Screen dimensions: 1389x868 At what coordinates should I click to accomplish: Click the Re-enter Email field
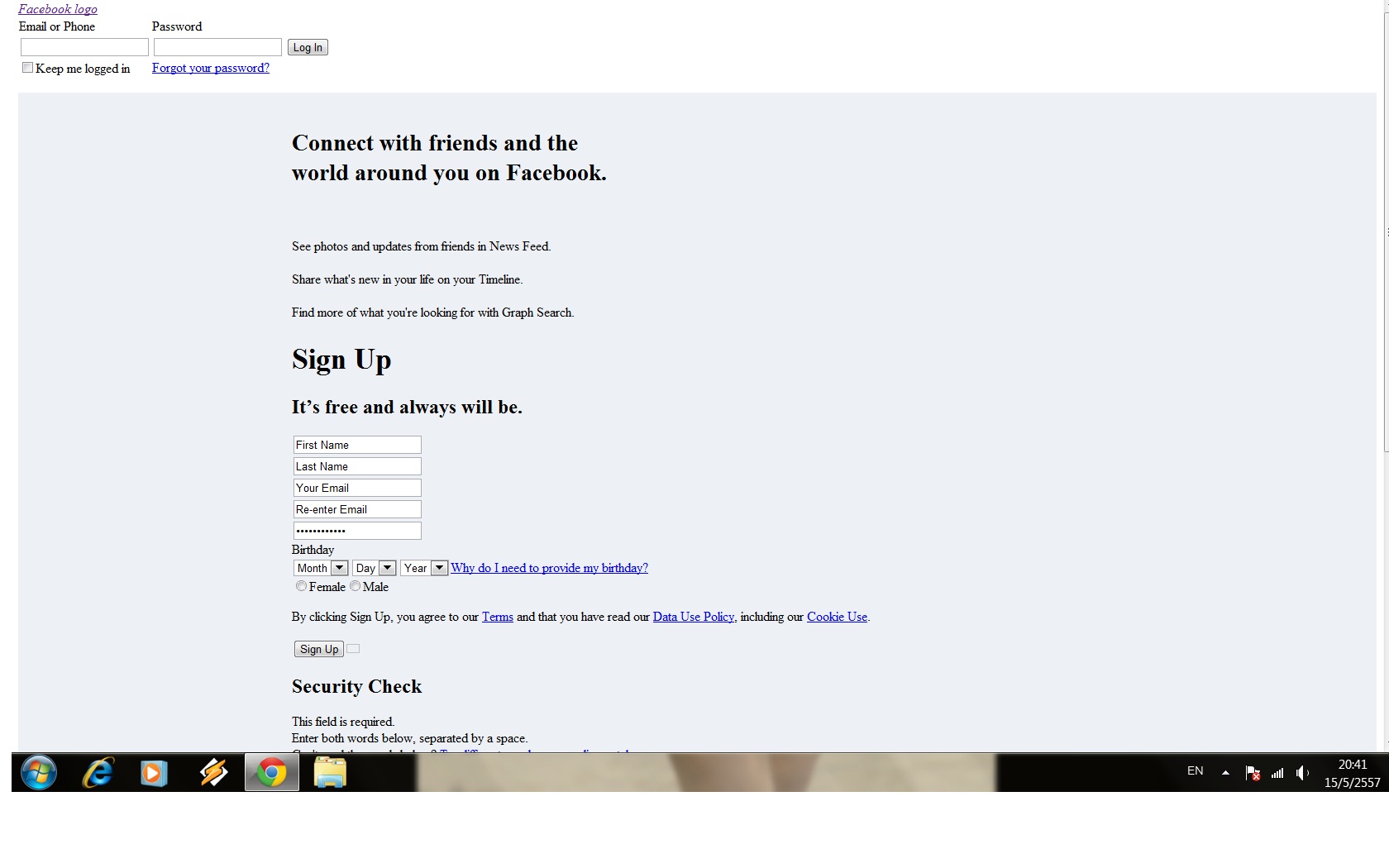point(357,509)
